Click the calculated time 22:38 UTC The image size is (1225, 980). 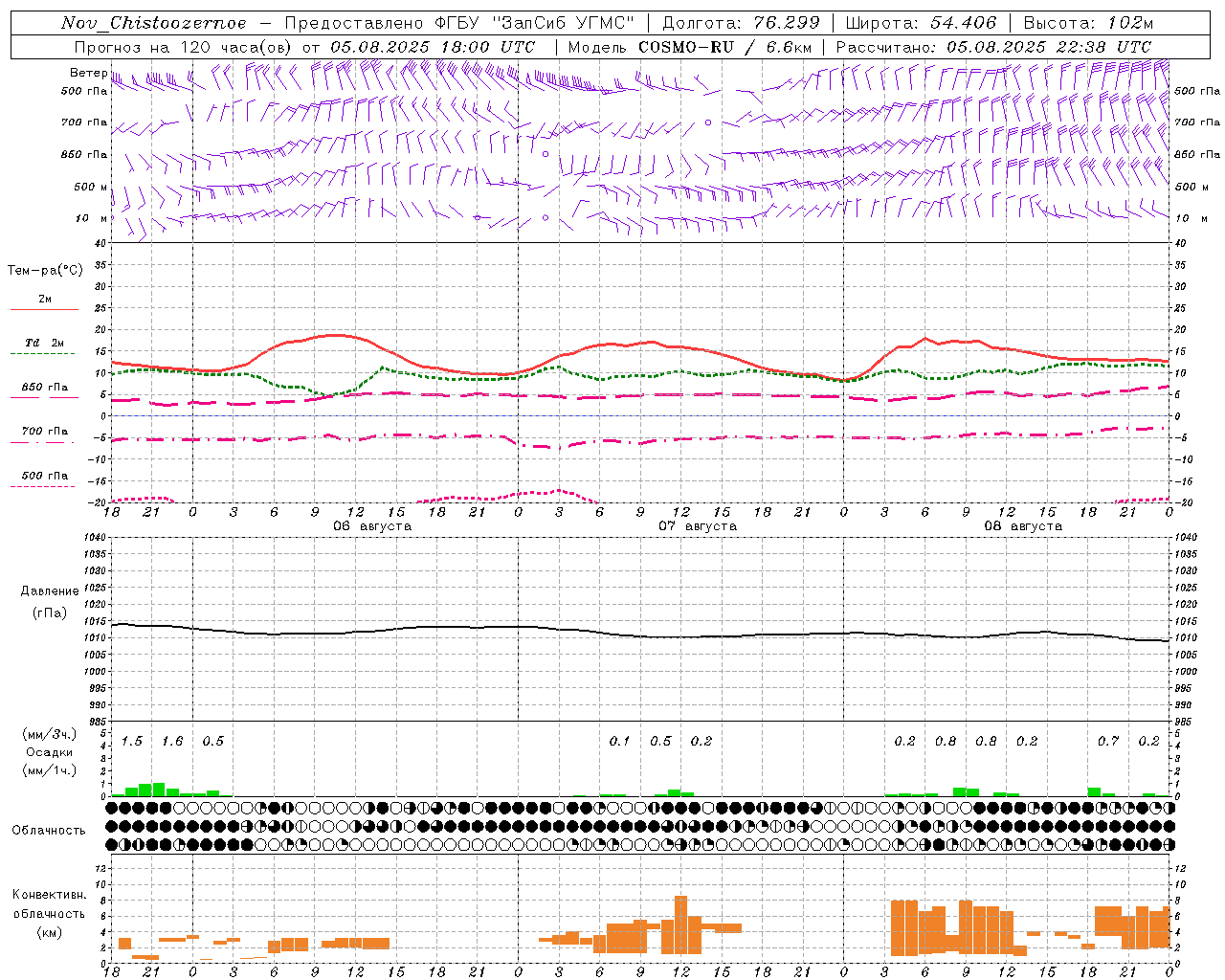1104,47
